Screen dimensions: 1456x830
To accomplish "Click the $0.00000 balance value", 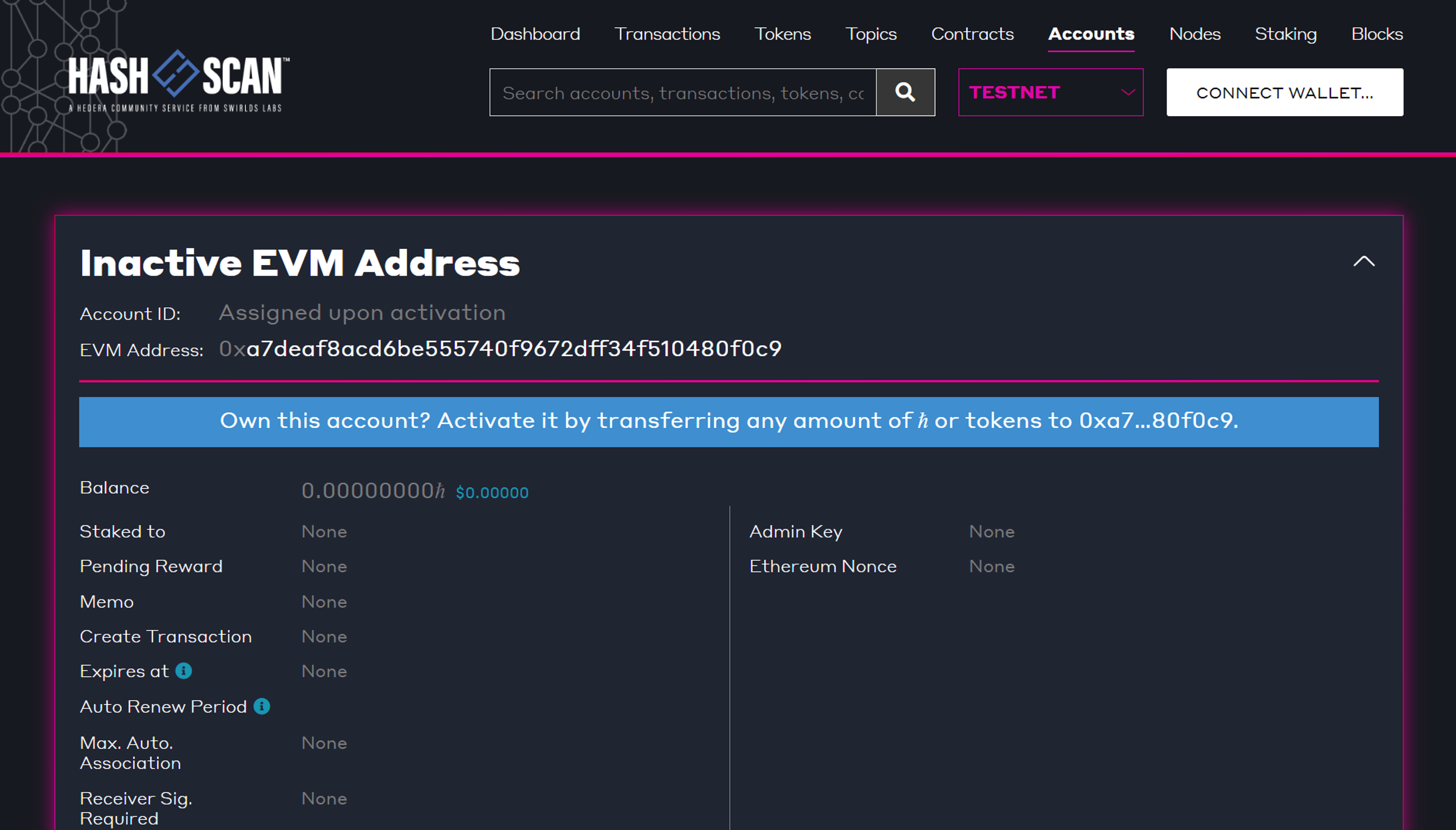I will point(491,493).
